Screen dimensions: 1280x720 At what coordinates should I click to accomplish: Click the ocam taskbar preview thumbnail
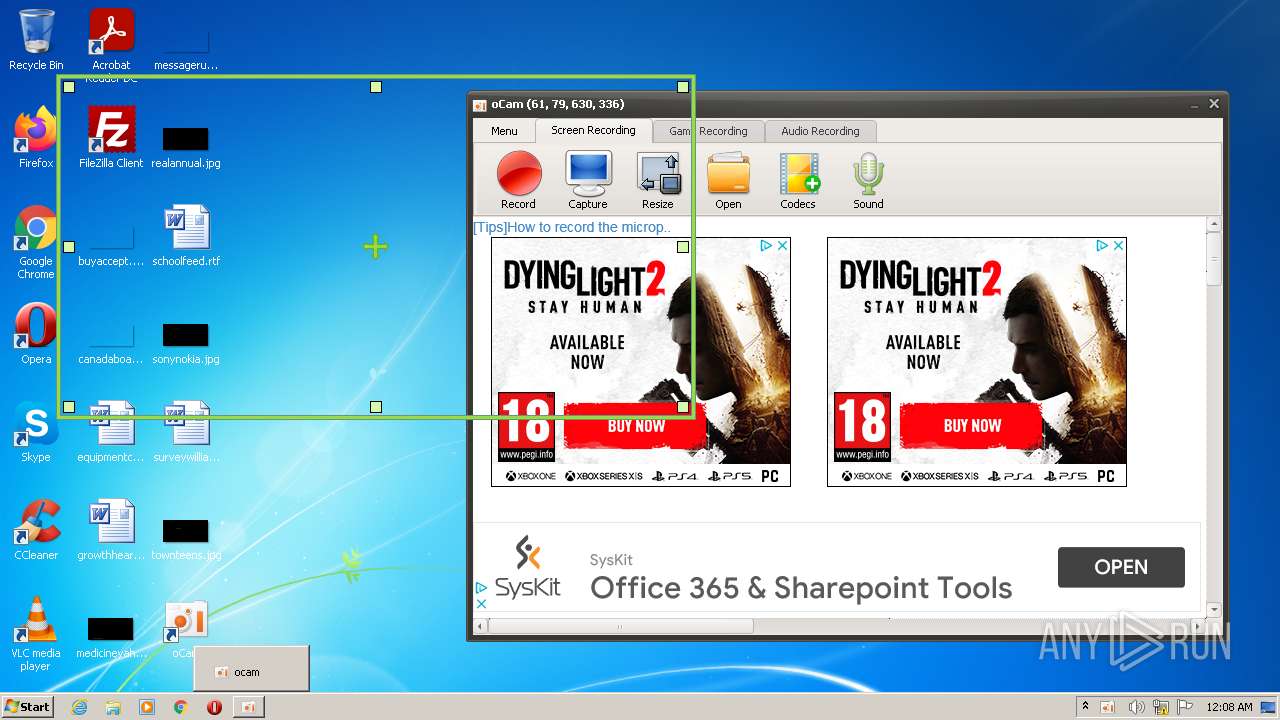coord(251,669)
